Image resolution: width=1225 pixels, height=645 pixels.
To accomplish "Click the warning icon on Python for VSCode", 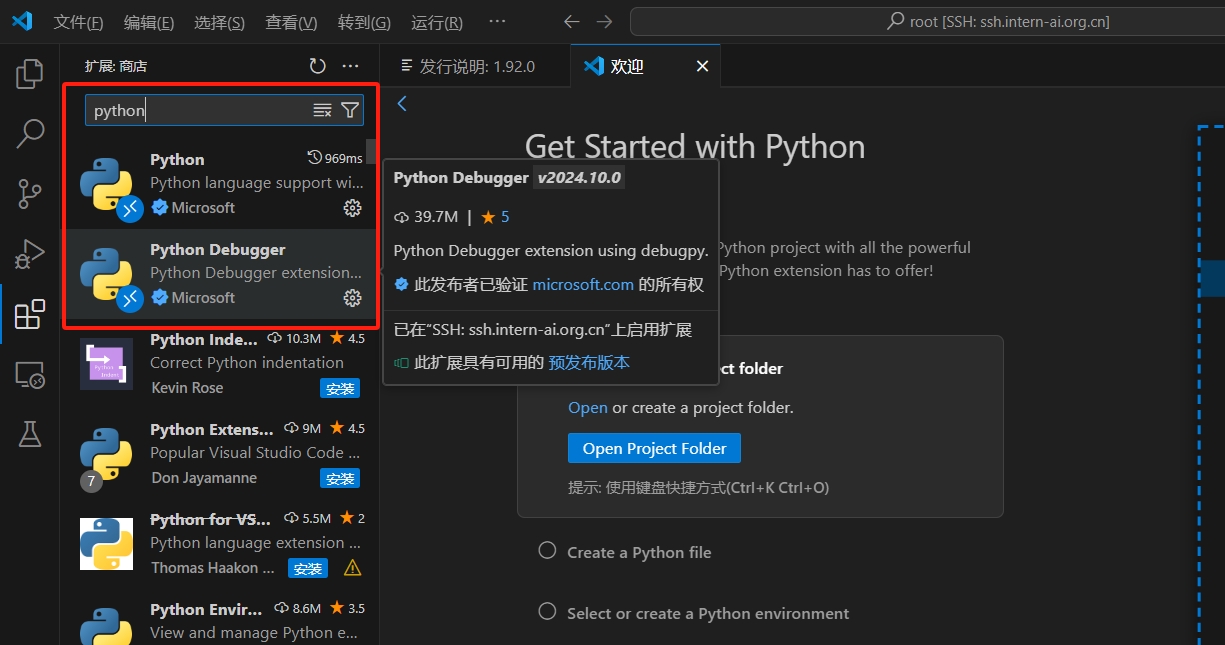I will pyautogui.click(x=352, y=568).
